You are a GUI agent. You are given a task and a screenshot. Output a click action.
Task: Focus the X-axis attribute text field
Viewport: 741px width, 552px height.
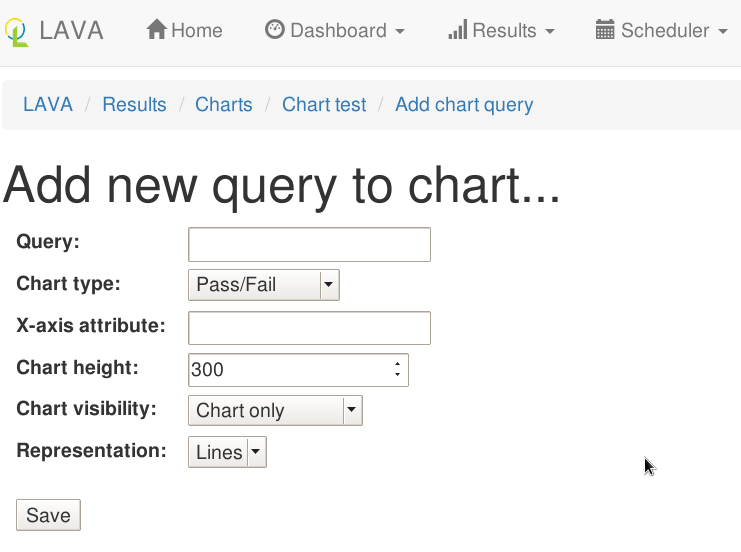click(309, 328)
